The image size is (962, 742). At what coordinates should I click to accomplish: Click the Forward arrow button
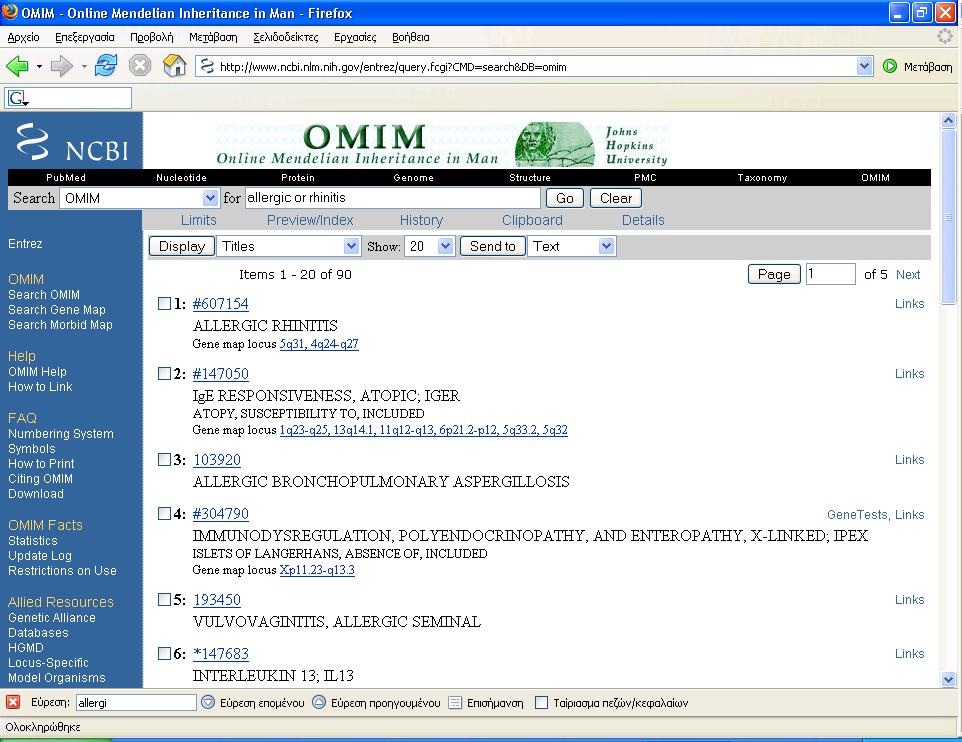pos(61,66)
